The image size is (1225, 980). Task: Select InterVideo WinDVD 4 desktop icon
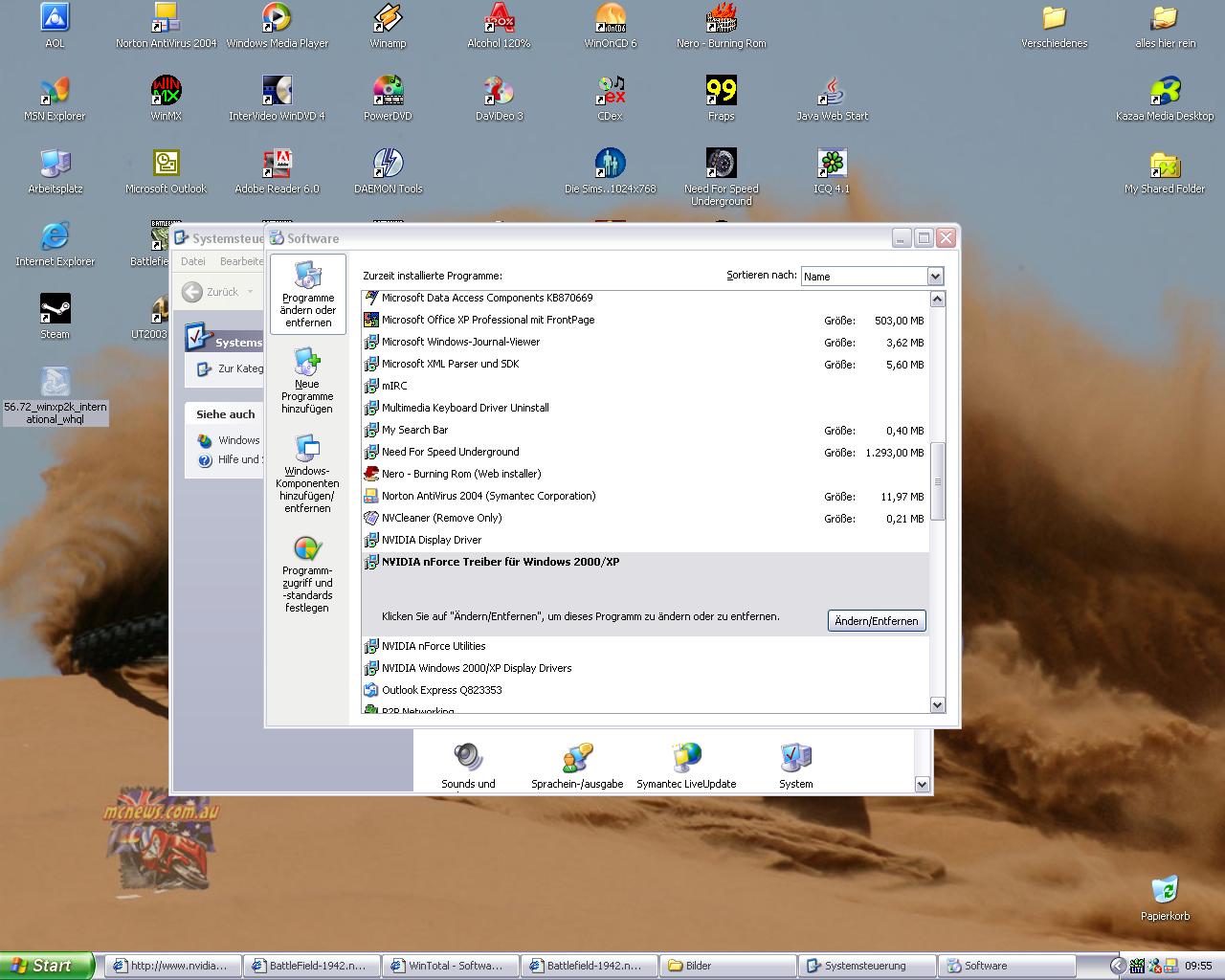tap(277, 98)
